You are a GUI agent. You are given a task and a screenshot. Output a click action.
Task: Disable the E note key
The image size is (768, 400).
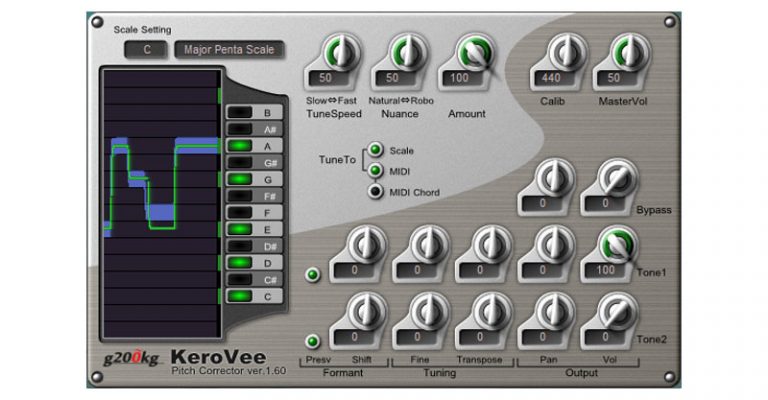coord(254,230)
